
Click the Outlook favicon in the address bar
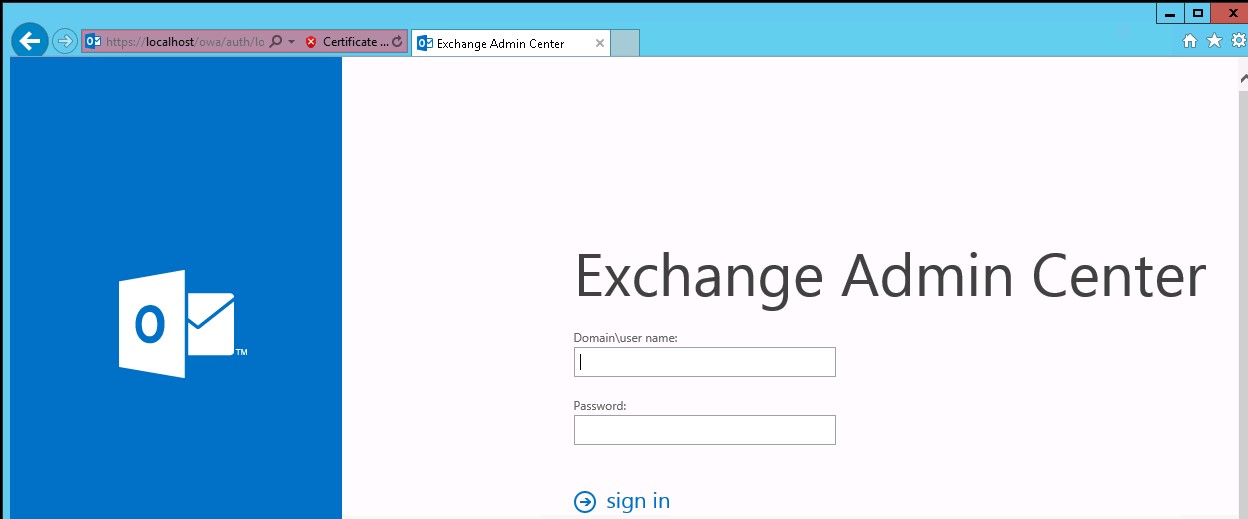(93, 42)
